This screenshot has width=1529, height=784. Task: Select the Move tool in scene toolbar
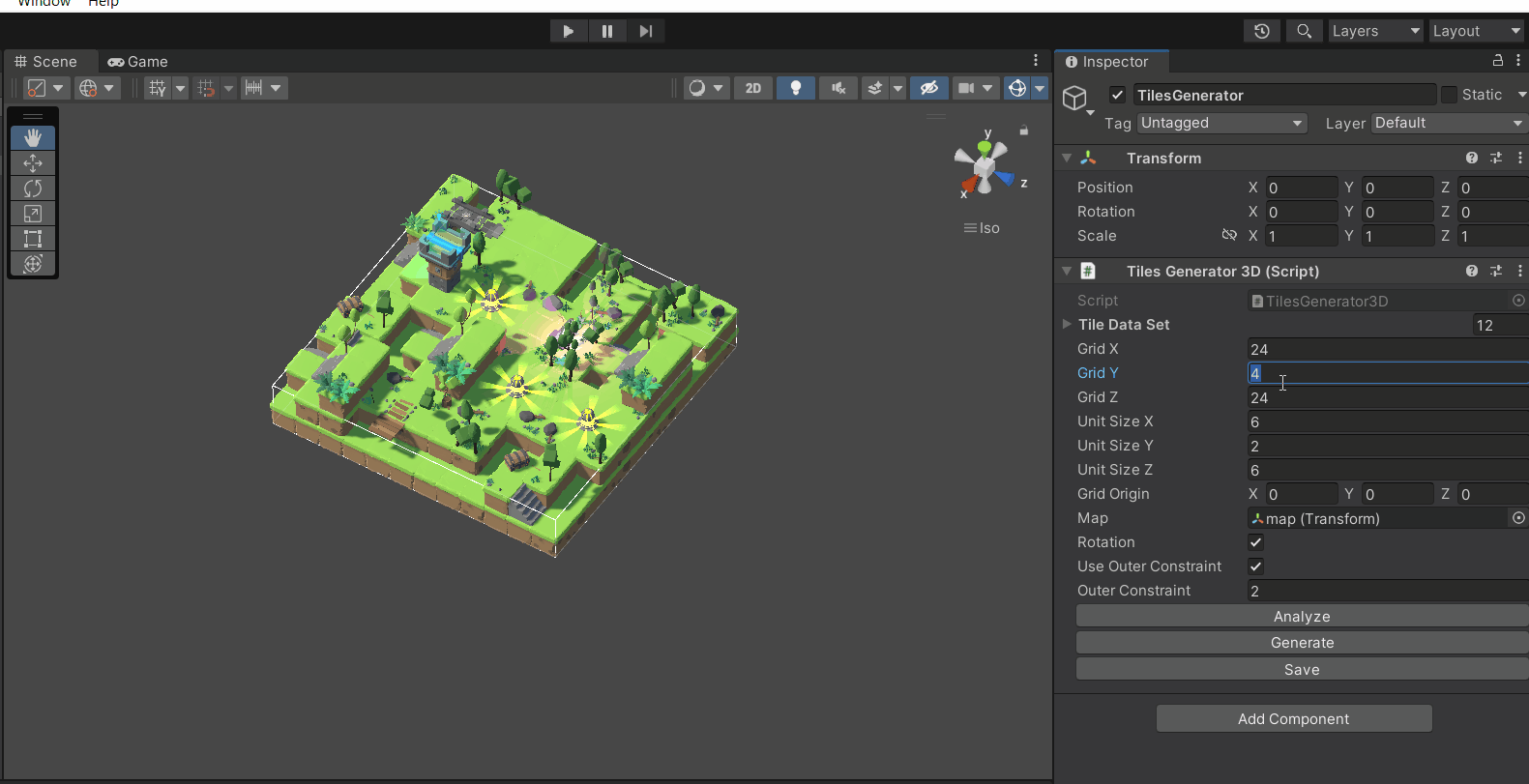coord(33,163)
